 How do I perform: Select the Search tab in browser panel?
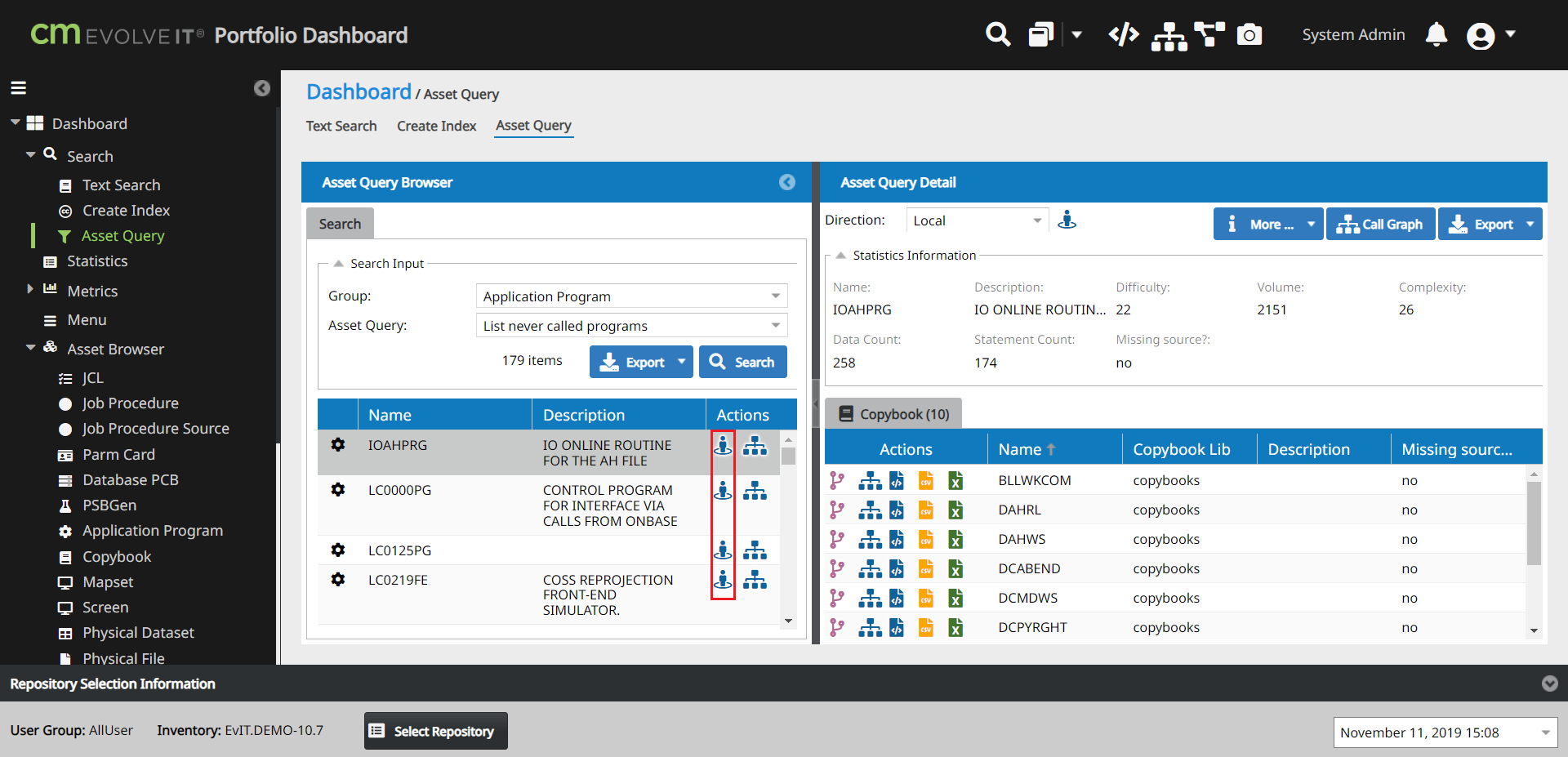click(x=340, y=224)
